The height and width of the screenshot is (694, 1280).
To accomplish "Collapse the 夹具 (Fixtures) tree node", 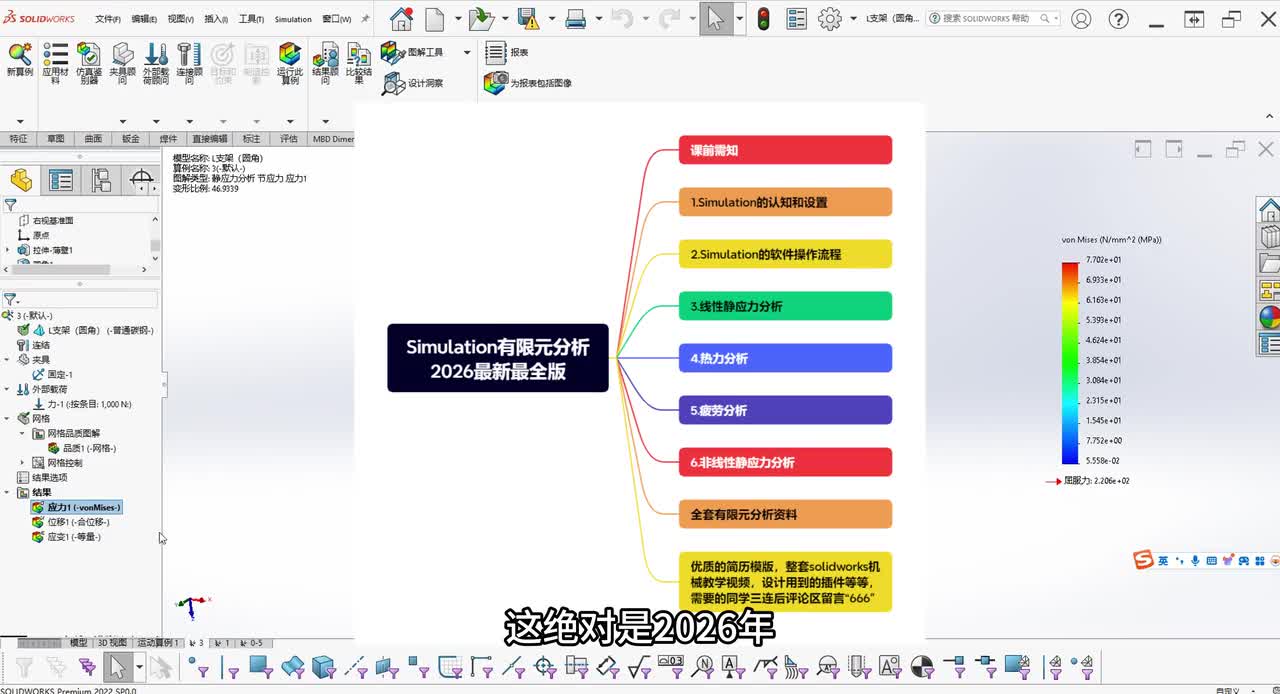I will point(8,360).
